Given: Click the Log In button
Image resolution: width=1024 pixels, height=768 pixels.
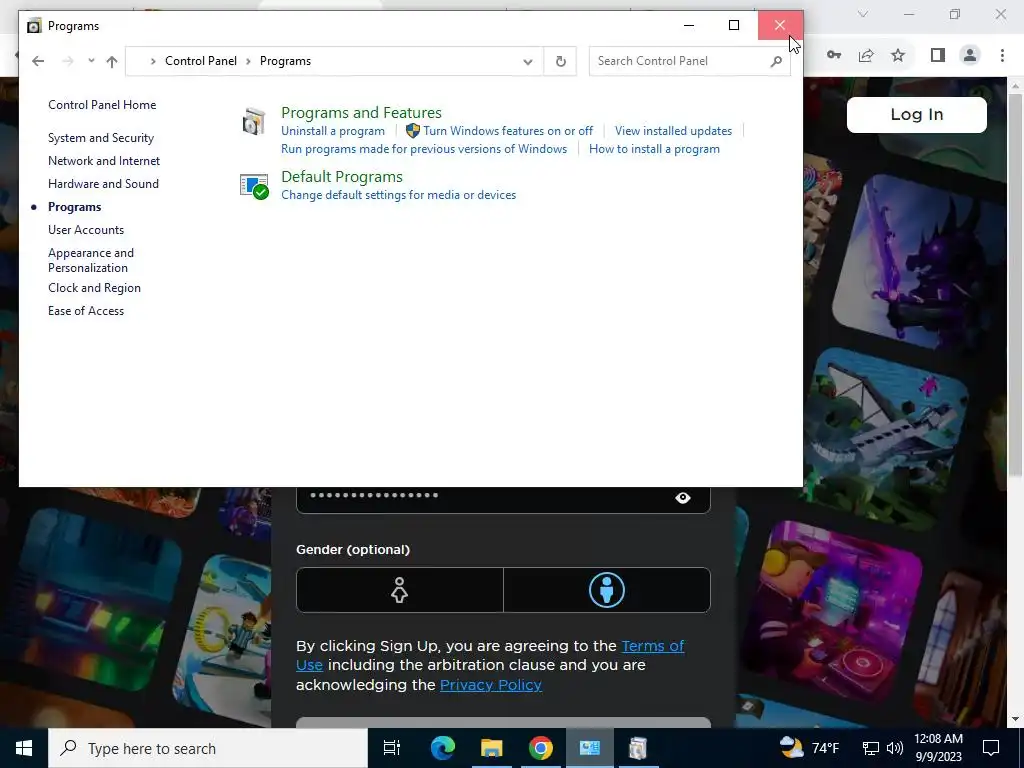Looking at the screenshot, I should (x=916, y=115).
